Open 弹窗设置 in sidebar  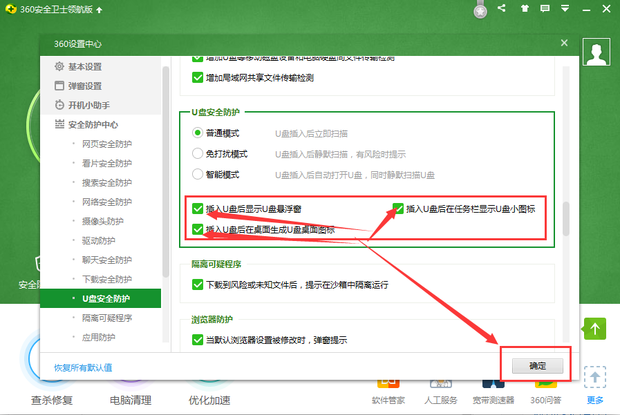coord(100,86)
